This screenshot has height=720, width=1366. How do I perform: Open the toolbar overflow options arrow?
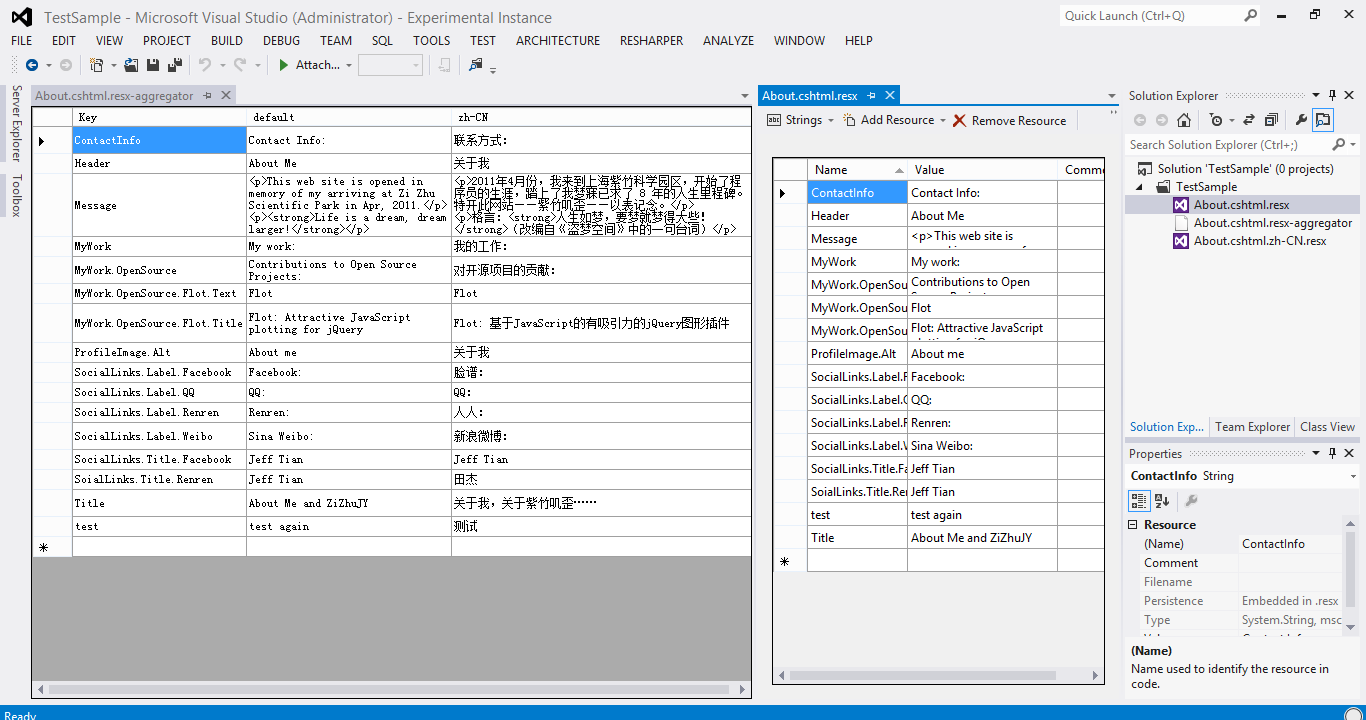(x=493, y=70)
